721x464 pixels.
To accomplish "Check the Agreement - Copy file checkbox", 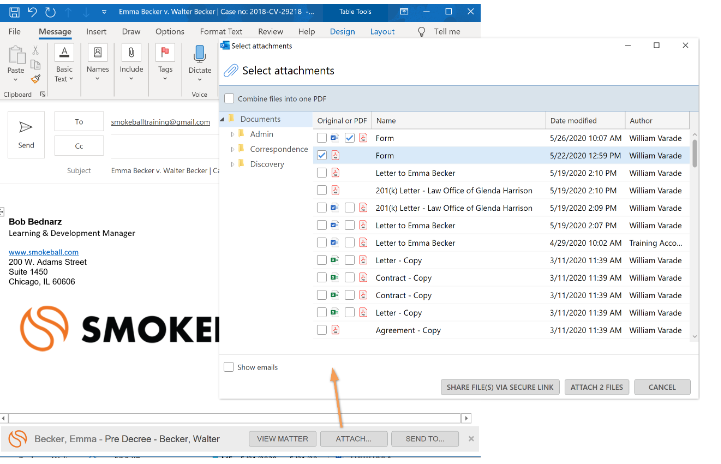I will click(321, 330).
